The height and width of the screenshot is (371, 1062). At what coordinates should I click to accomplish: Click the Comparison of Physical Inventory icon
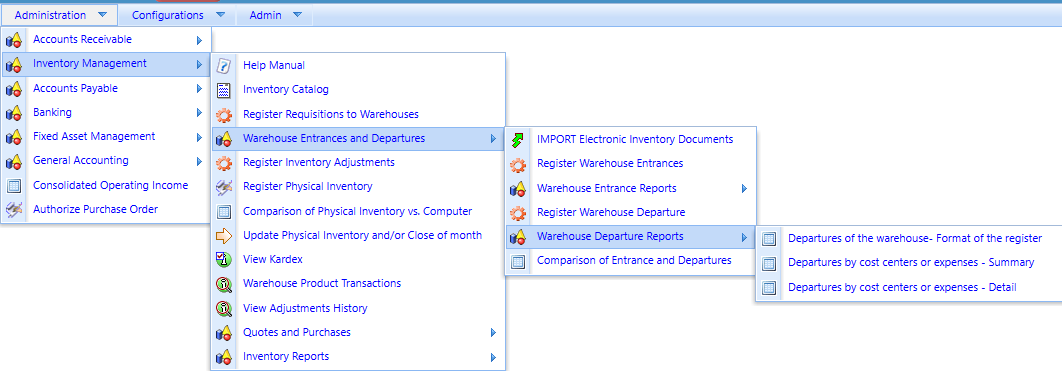224,211
